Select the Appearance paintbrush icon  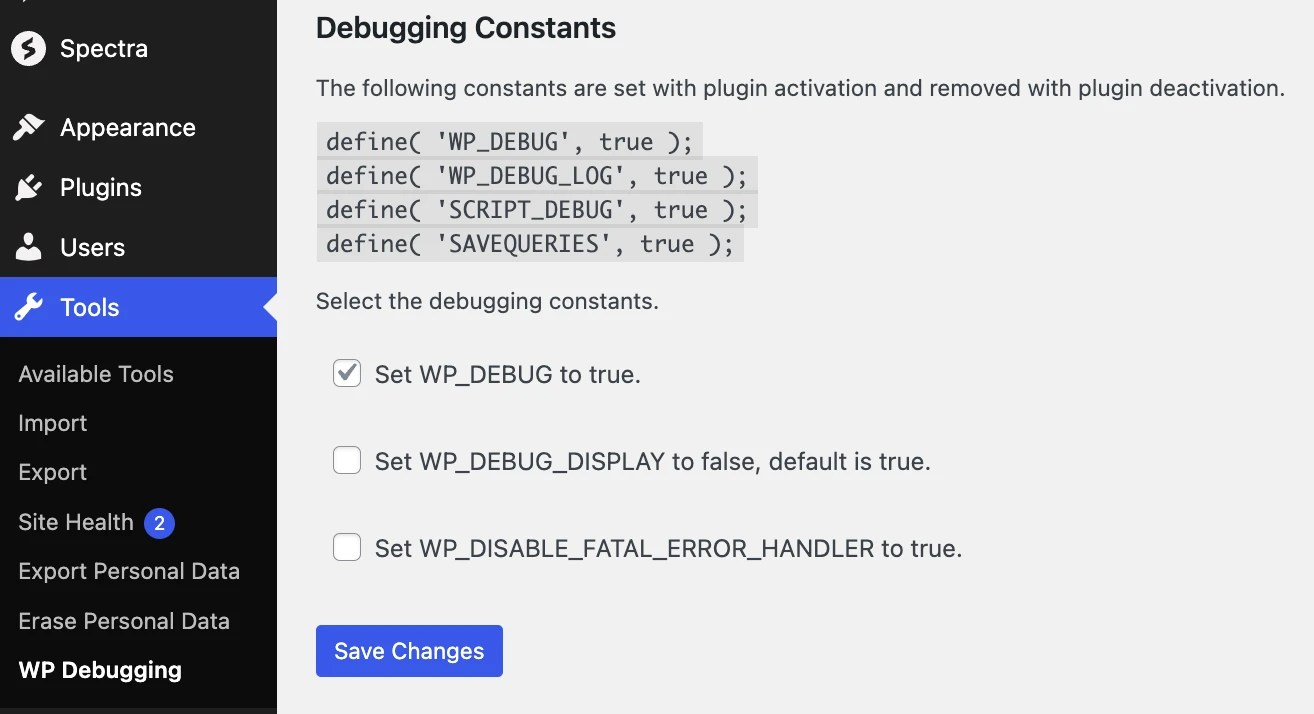pos(28,127)
